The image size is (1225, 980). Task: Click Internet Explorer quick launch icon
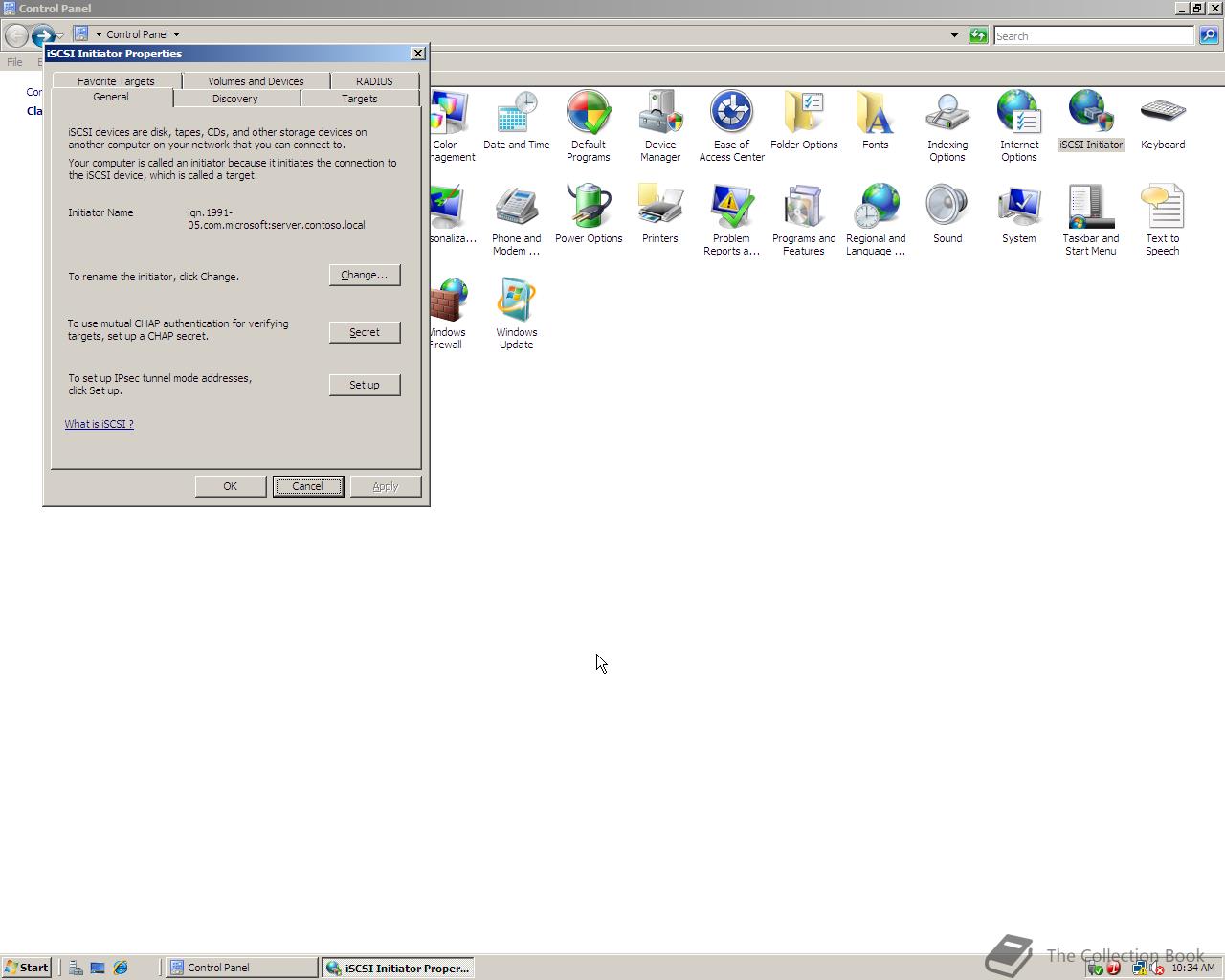[x=121, y=968]
